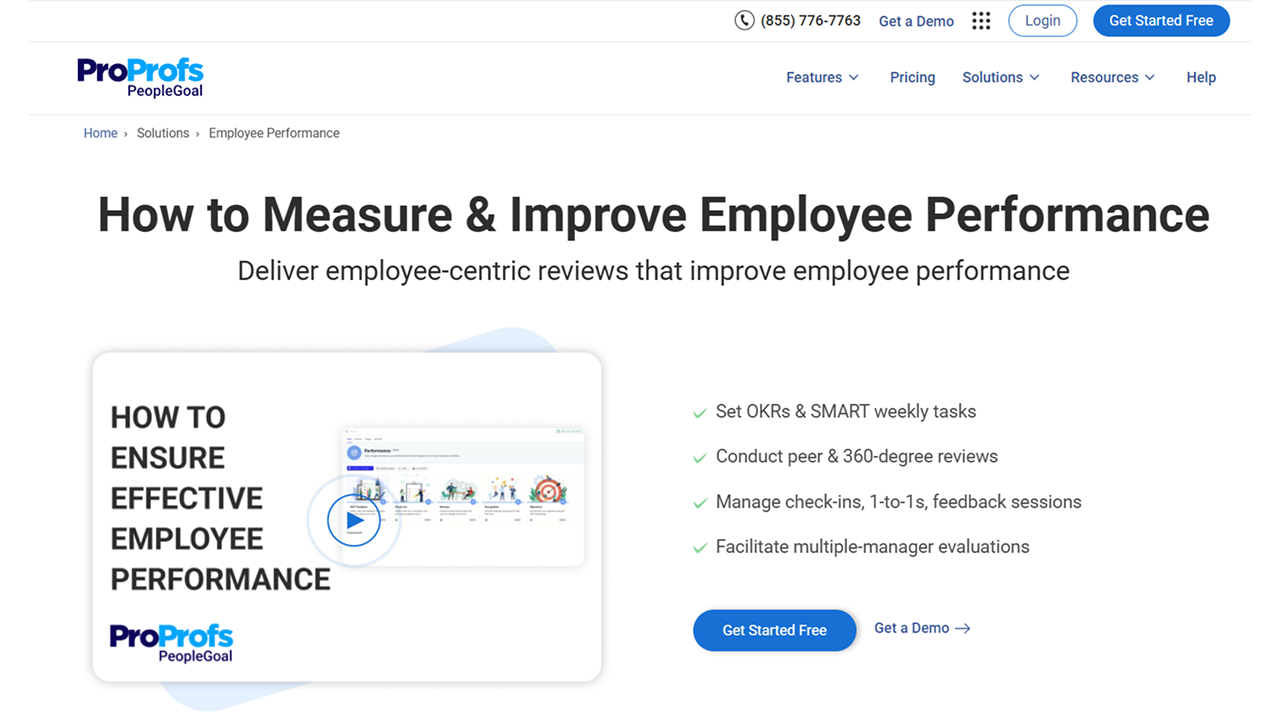Click the 'How to Measure & Improve Employee Performance' heading
Viewport: 1280px width, 720px height.
pyautogui.click(x=654, y=214)
